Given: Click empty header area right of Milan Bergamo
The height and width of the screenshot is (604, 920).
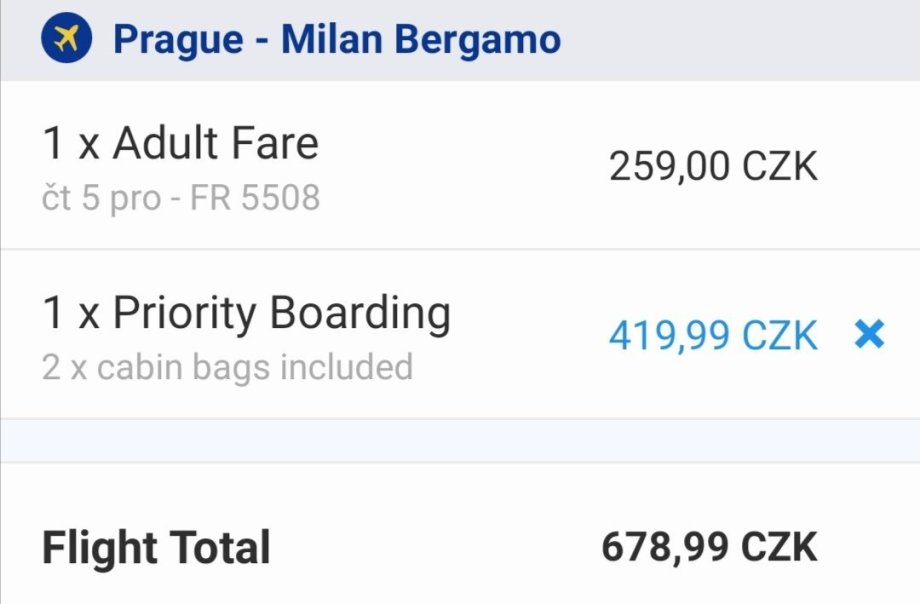Looking at the screenshot, I should (x=740, y=40).
